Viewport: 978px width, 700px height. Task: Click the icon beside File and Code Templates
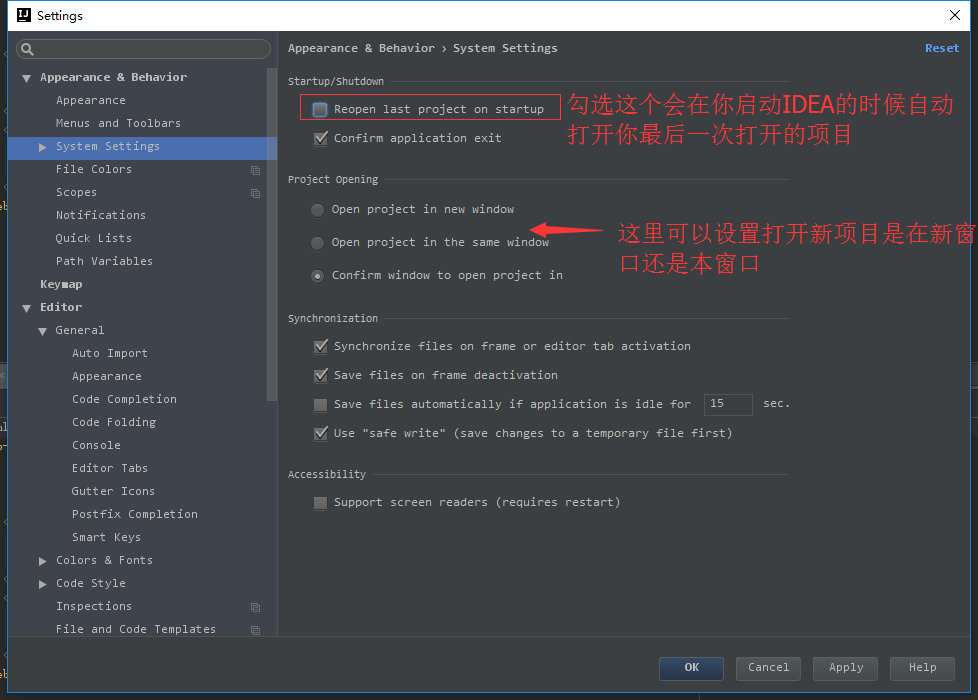255,629
